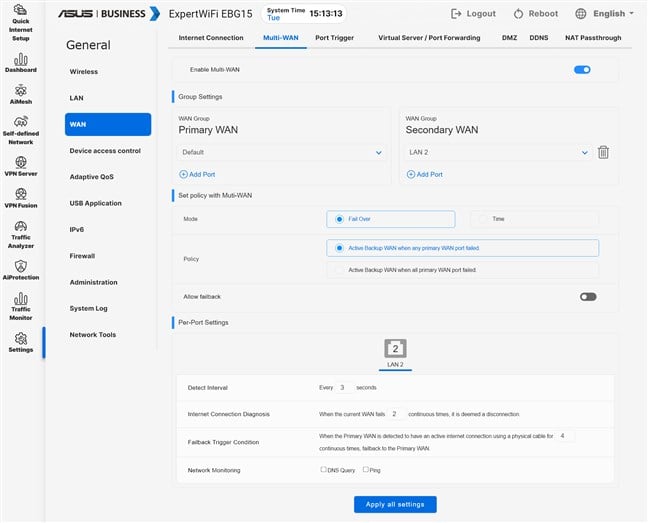The height and width of the screenshot is (523, 648).
Task: Open the English language dropdown
Action: (x=613, y=14)
